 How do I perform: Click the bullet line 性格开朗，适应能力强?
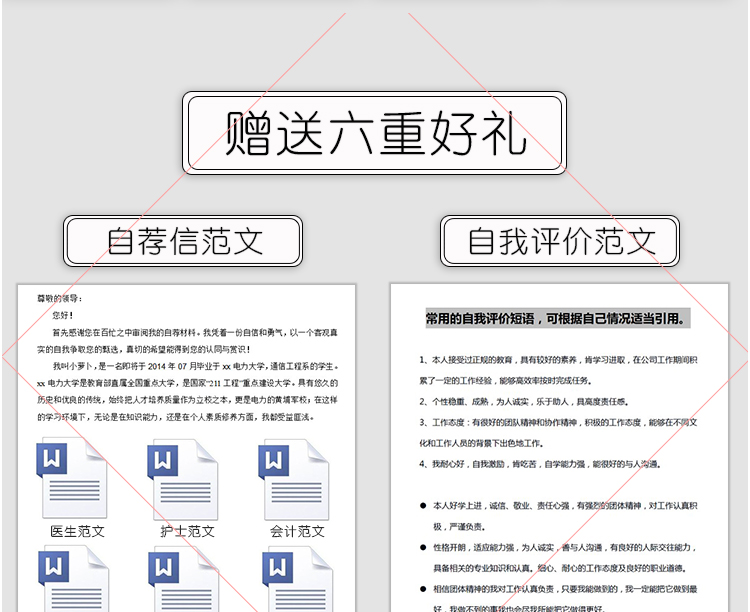(x=558, y=547)
